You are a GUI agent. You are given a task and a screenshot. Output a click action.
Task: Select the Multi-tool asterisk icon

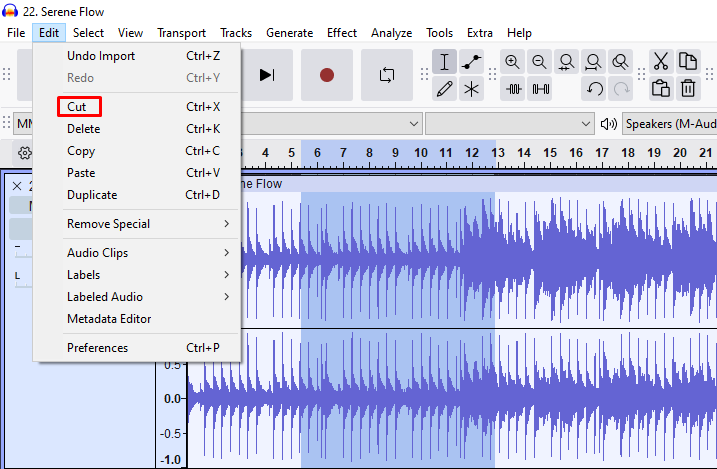click(471, 89)
